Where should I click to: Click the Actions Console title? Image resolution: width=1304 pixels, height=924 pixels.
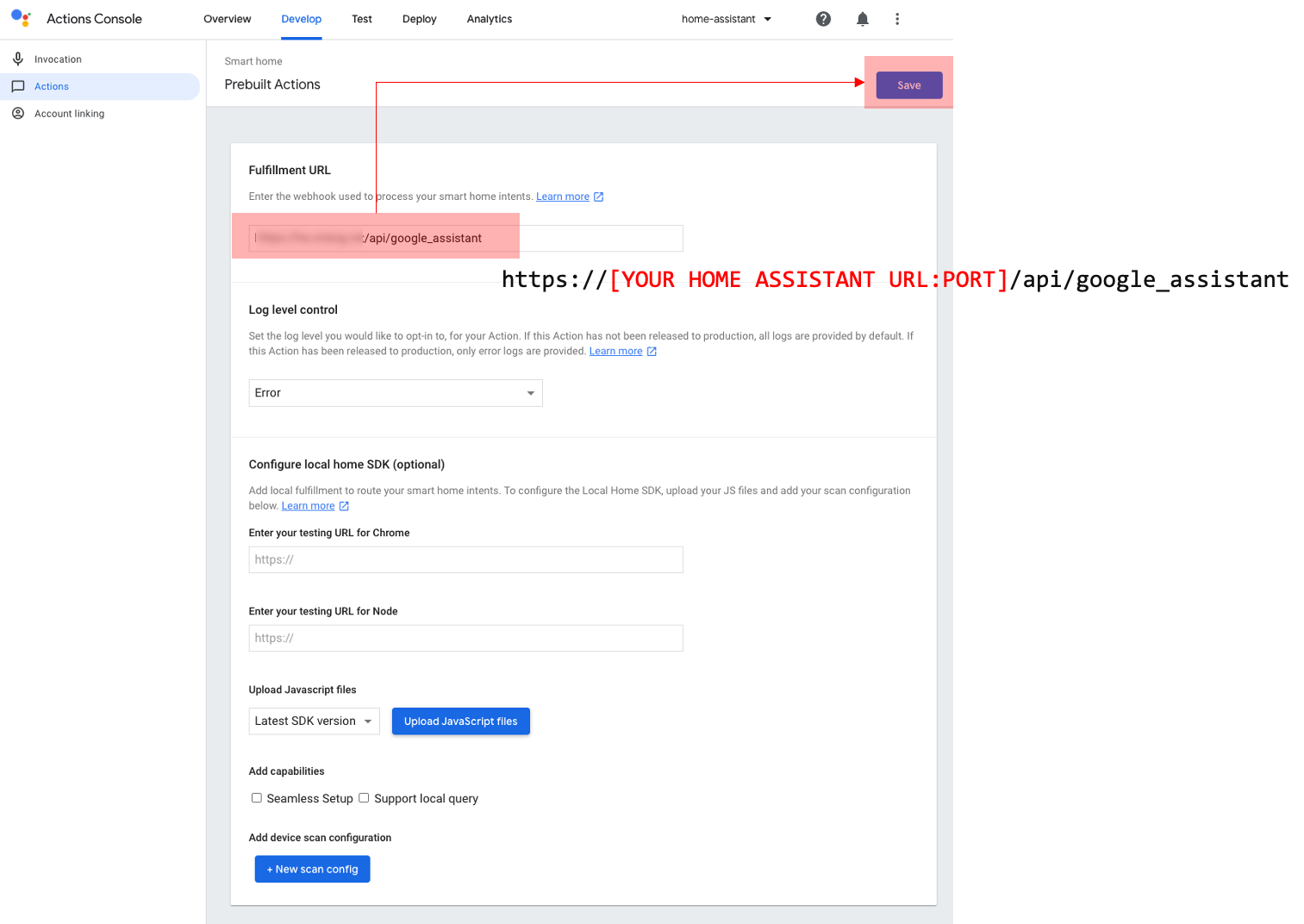[x=94, y=19]
